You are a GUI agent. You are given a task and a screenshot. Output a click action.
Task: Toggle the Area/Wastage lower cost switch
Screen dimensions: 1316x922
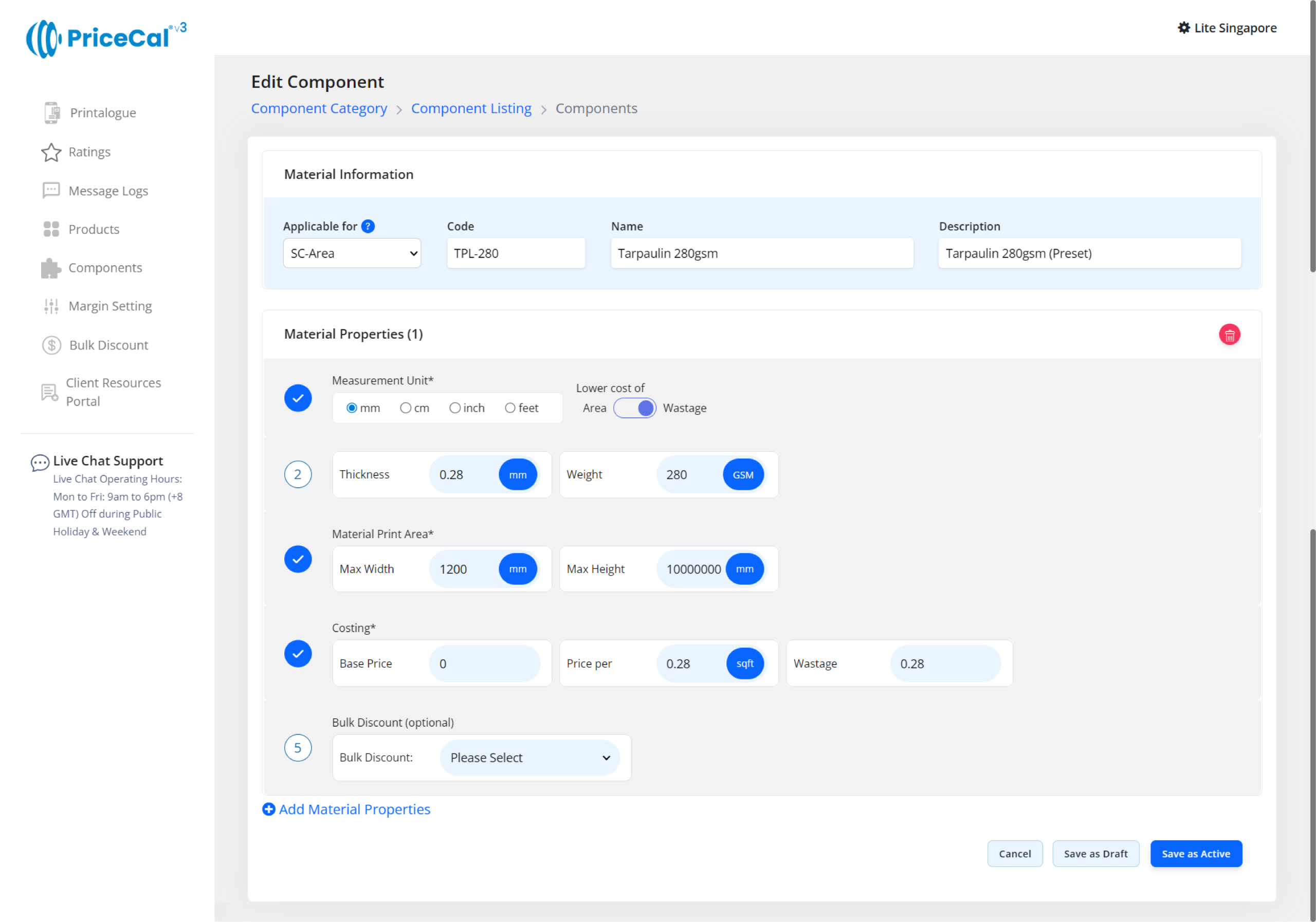634,409
